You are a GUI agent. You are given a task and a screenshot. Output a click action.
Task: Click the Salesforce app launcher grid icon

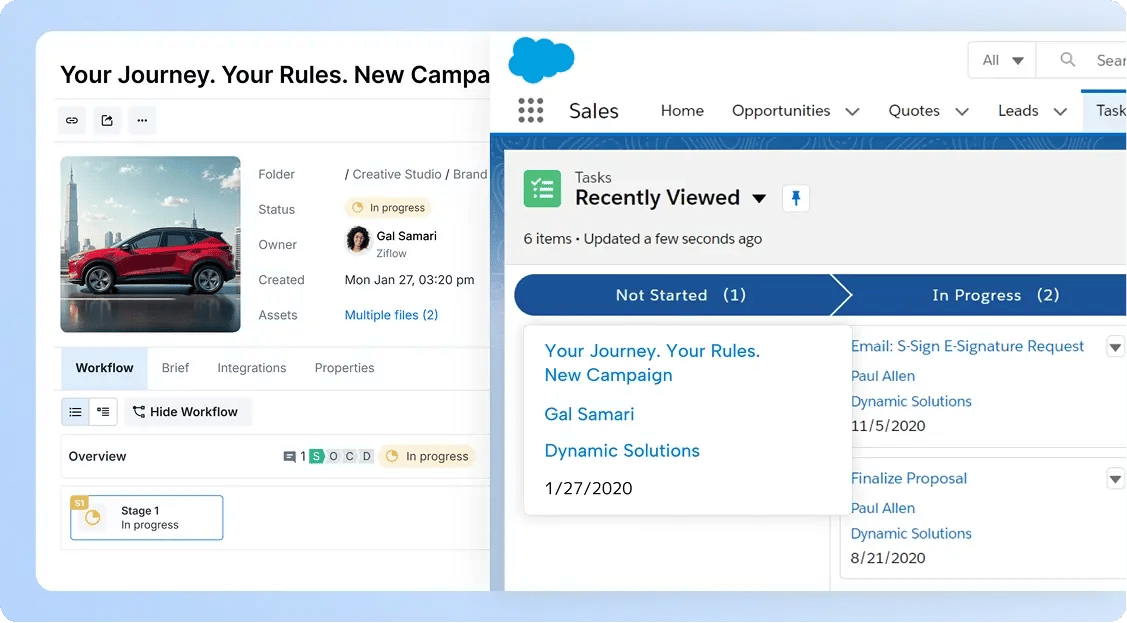point(529,110)
